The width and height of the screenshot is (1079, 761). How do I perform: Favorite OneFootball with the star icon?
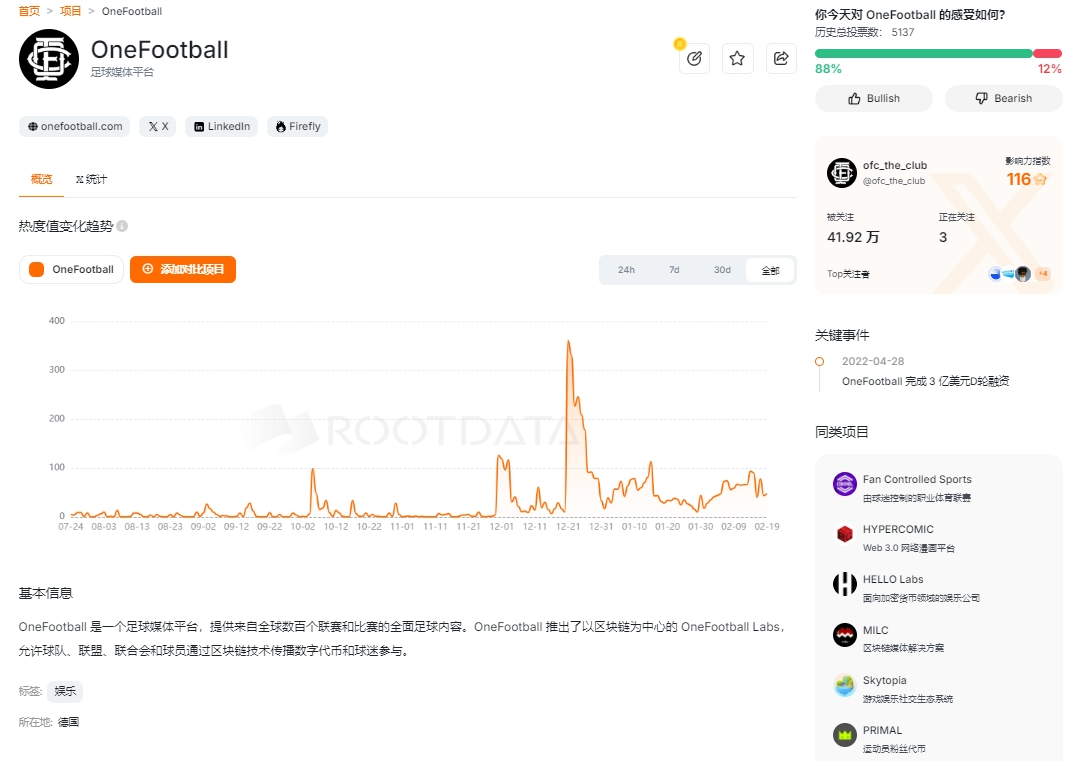click(x=737, y=59)
